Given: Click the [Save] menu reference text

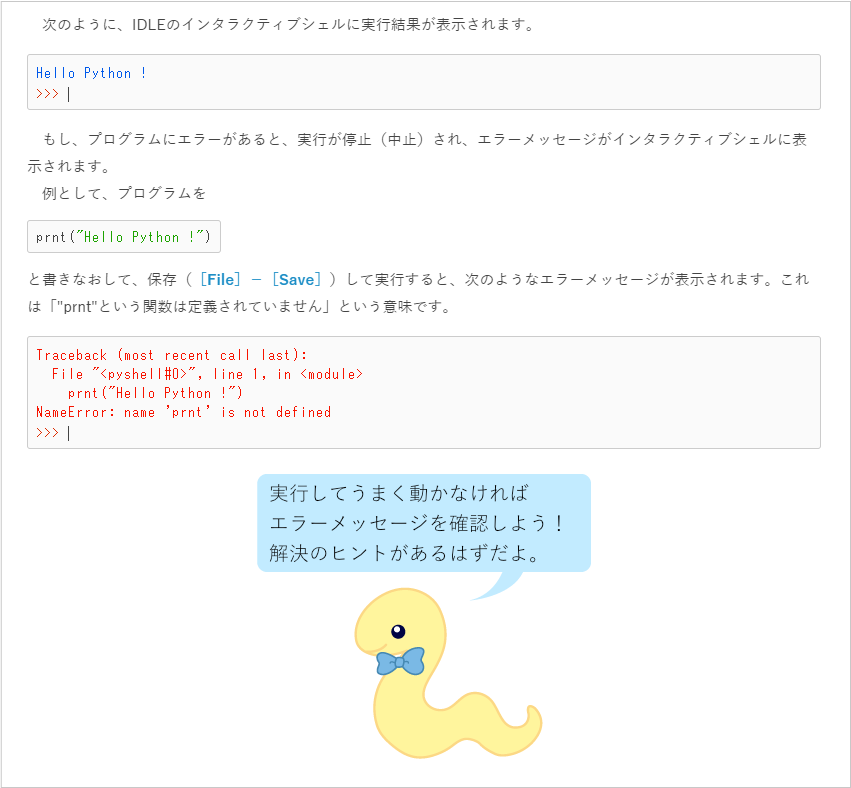Looking at the screenshot, I should [x=296, y=279].
